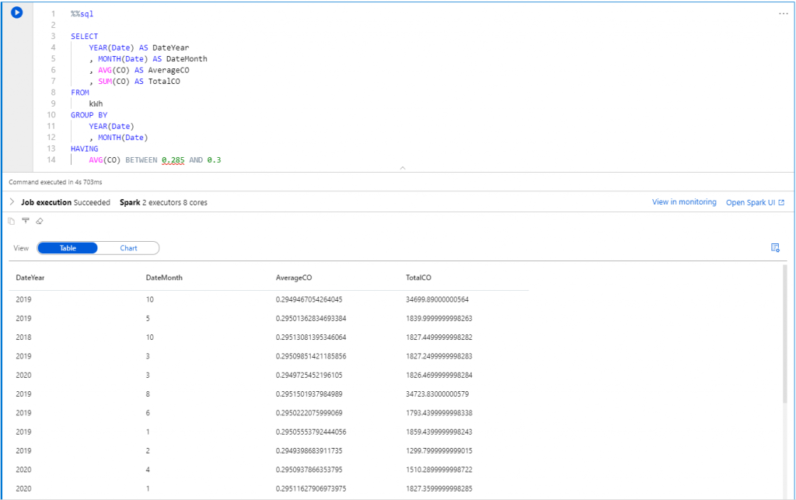Select the AverageCO cell 0.29513081395346064

point(311,337)
